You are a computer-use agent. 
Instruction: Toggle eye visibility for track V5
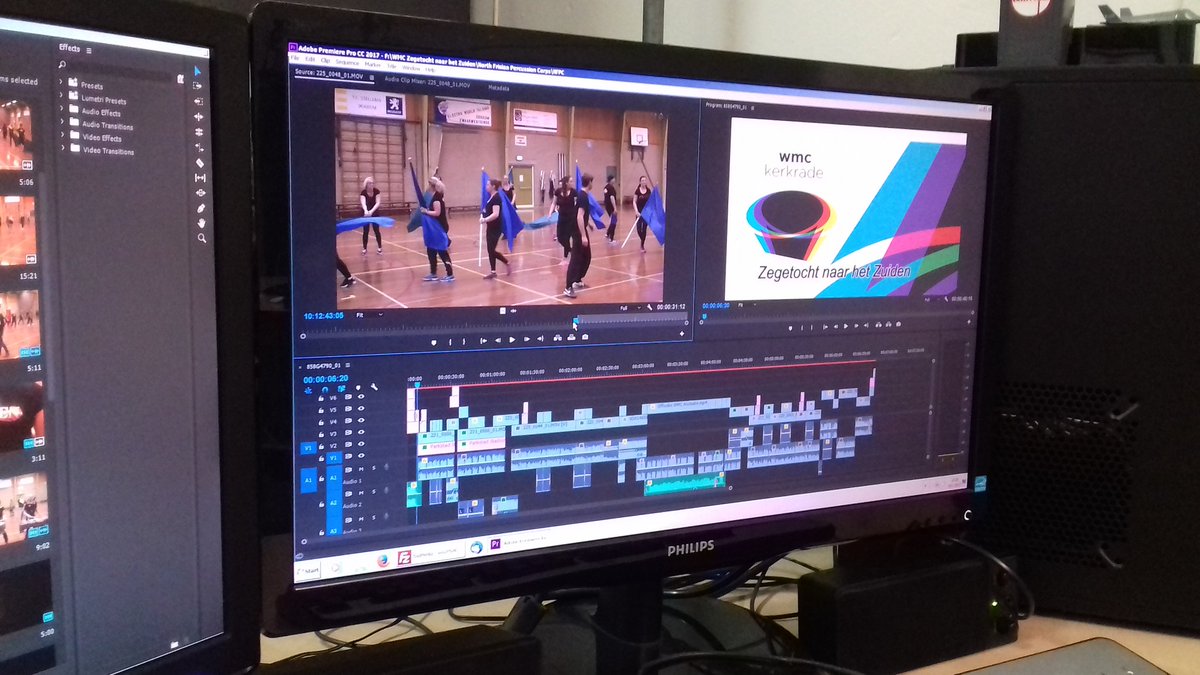coord(361,408)
